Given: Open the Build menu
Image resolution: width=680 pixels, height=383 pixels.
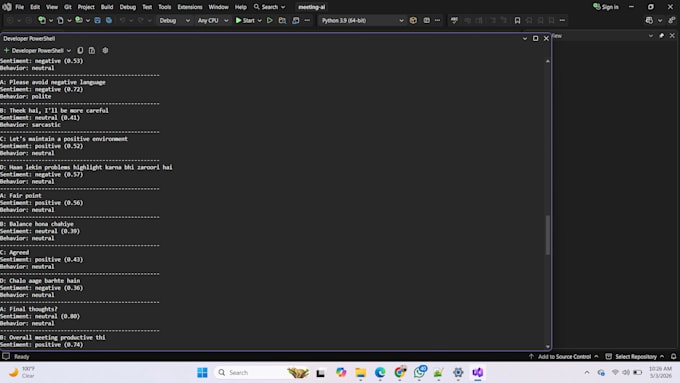Looking at the screenshot, I should pos(107,7).
